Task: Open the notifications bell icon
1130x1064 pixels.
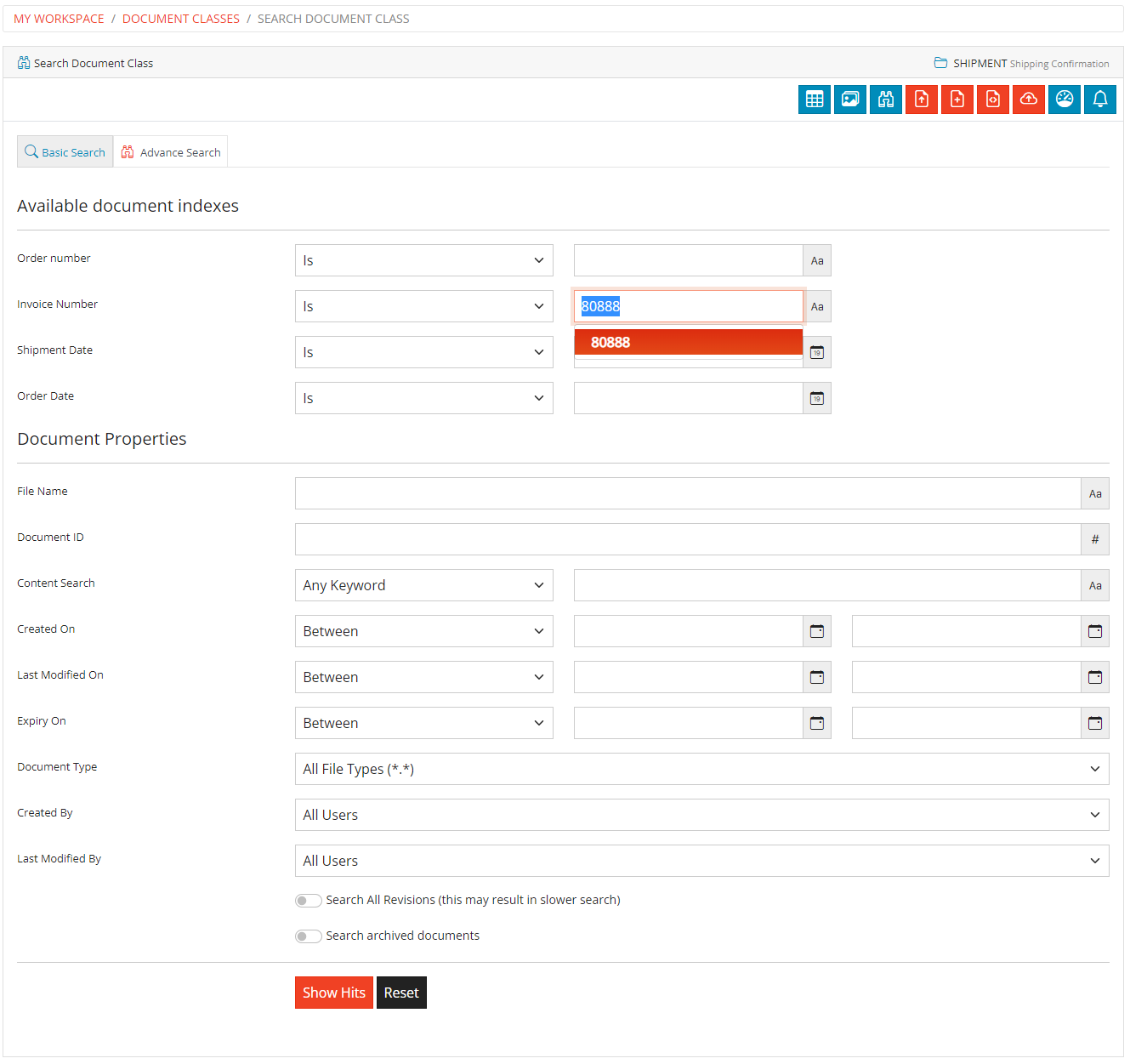Action: [1099, 100]
